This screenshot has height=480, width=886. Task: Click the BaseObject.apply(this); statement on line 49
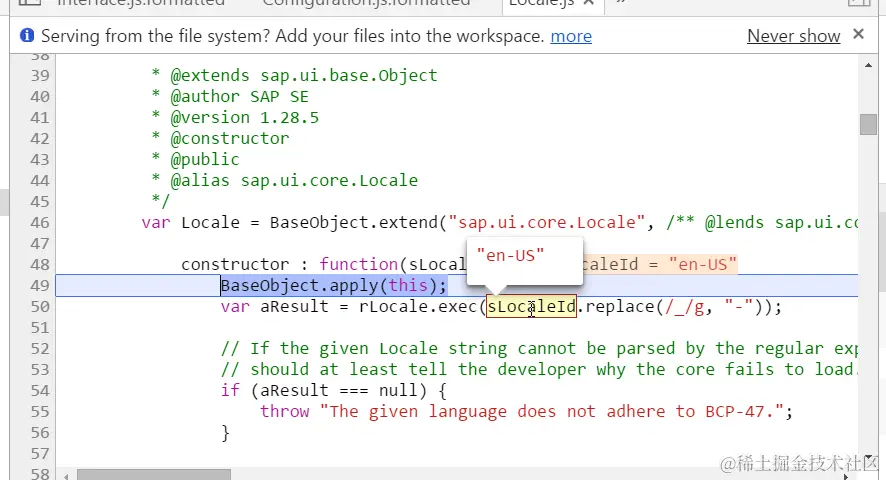point(333,286)
